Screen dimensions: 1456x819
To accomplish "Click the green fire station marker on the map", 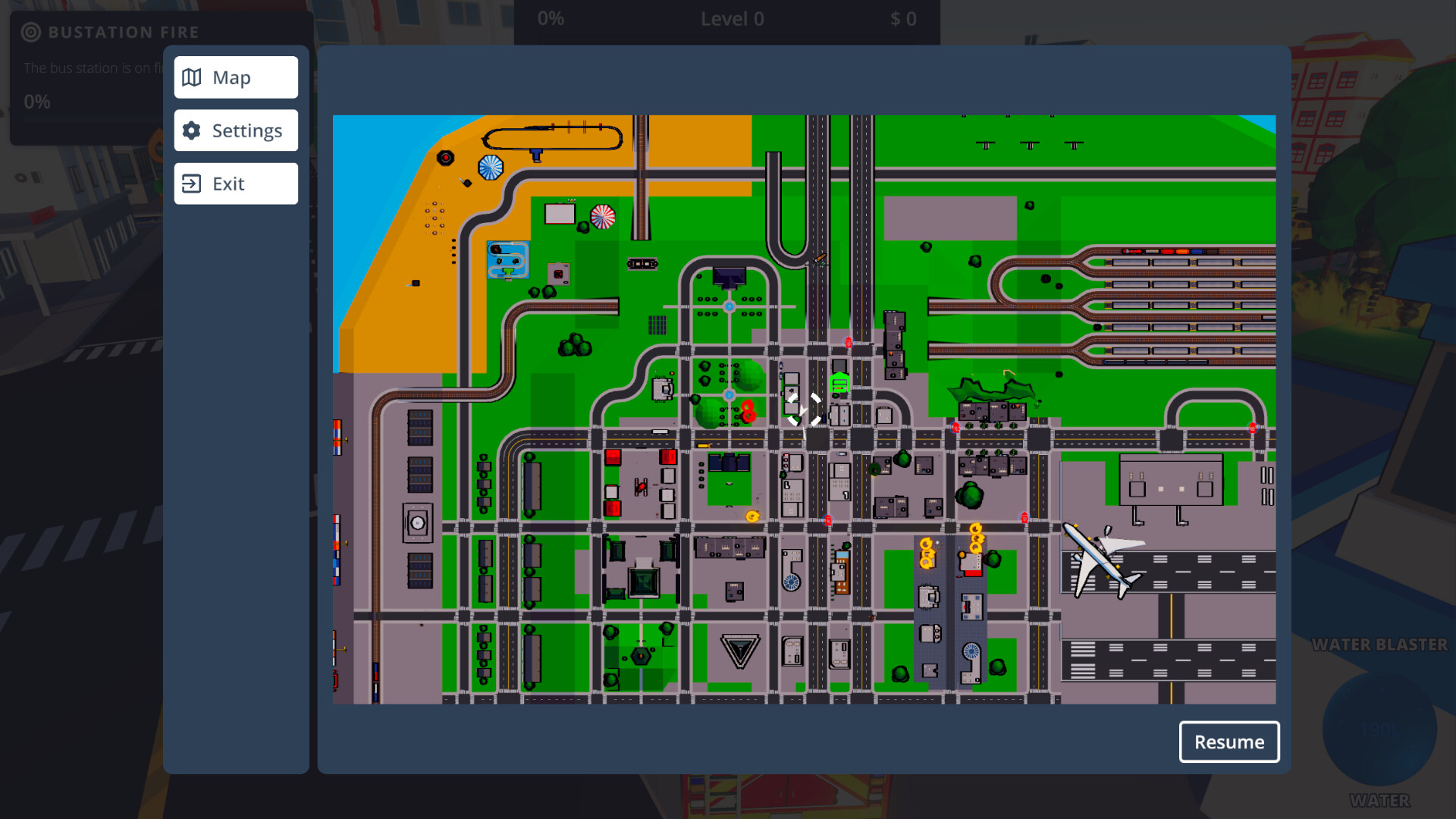I will (839, 383).
